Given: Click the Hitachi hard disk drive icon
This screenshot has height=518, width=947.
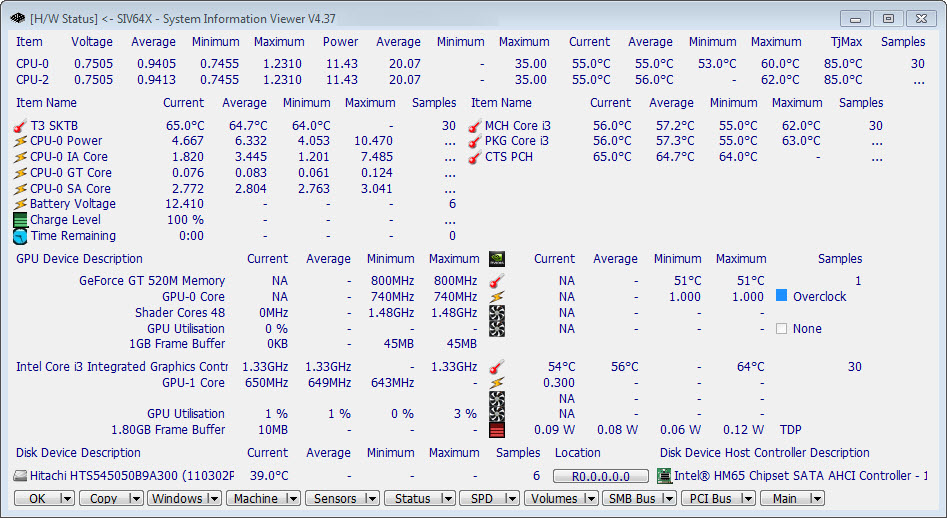Looking at the screenshot, I should pos(21,476).
